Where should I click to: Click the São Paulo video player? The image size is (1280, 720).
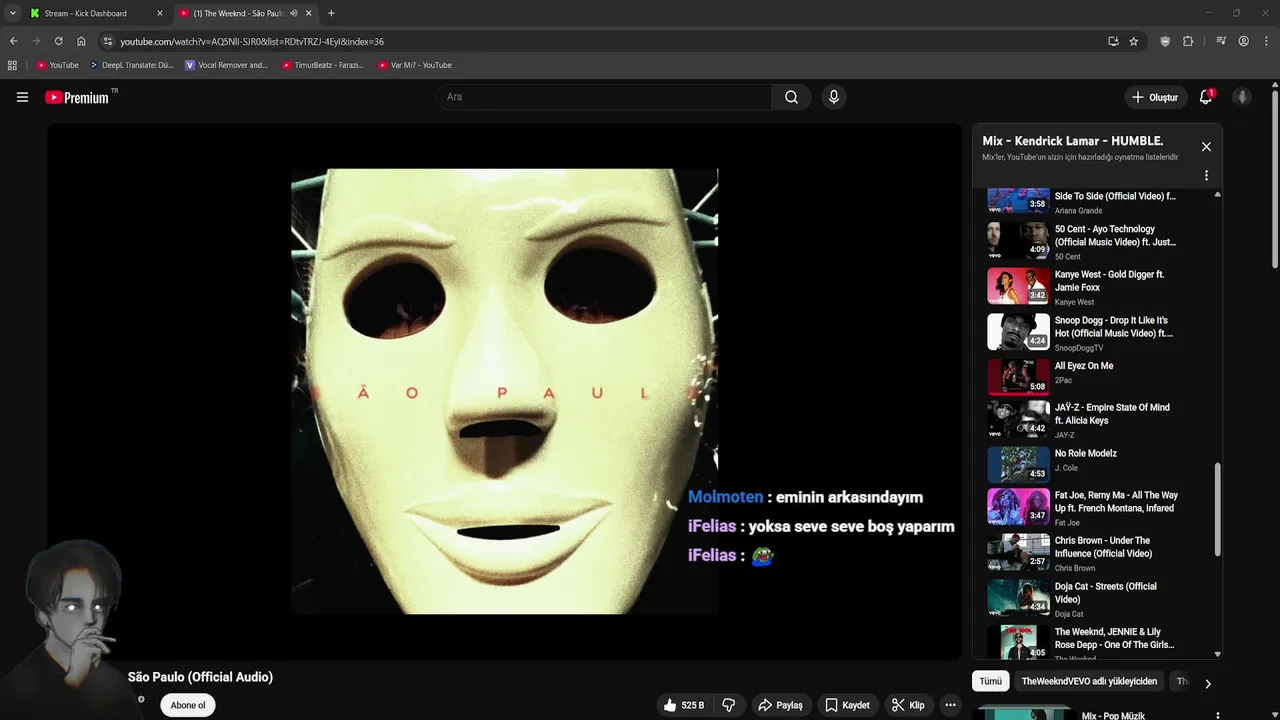pos(504,391)
